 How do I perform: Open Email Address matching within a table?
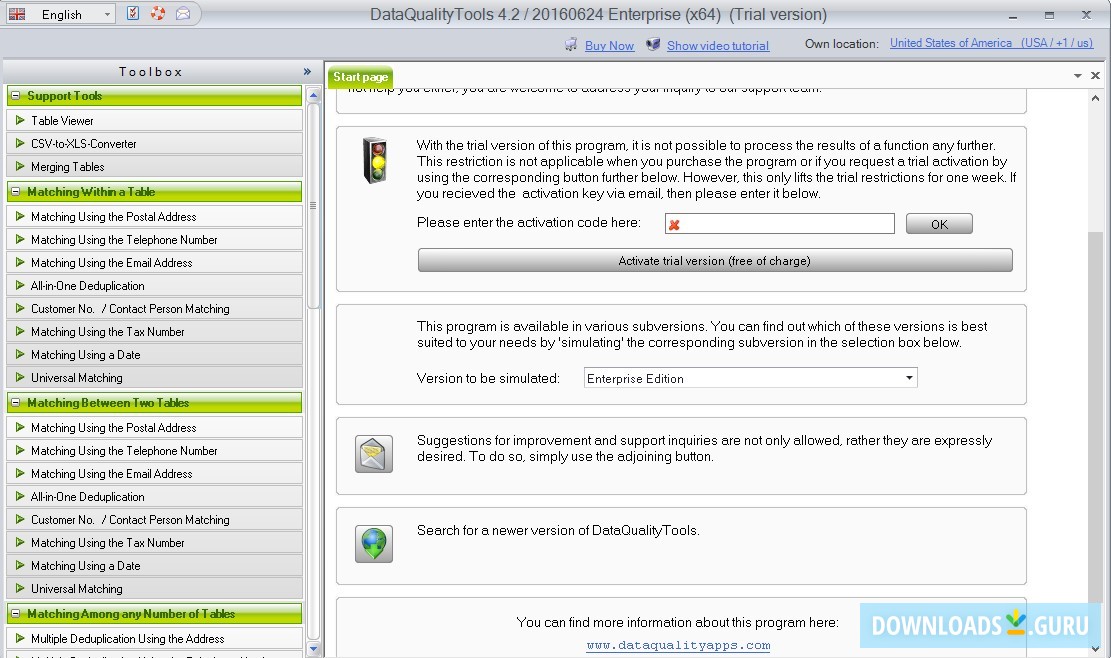[x=154, y=263]
